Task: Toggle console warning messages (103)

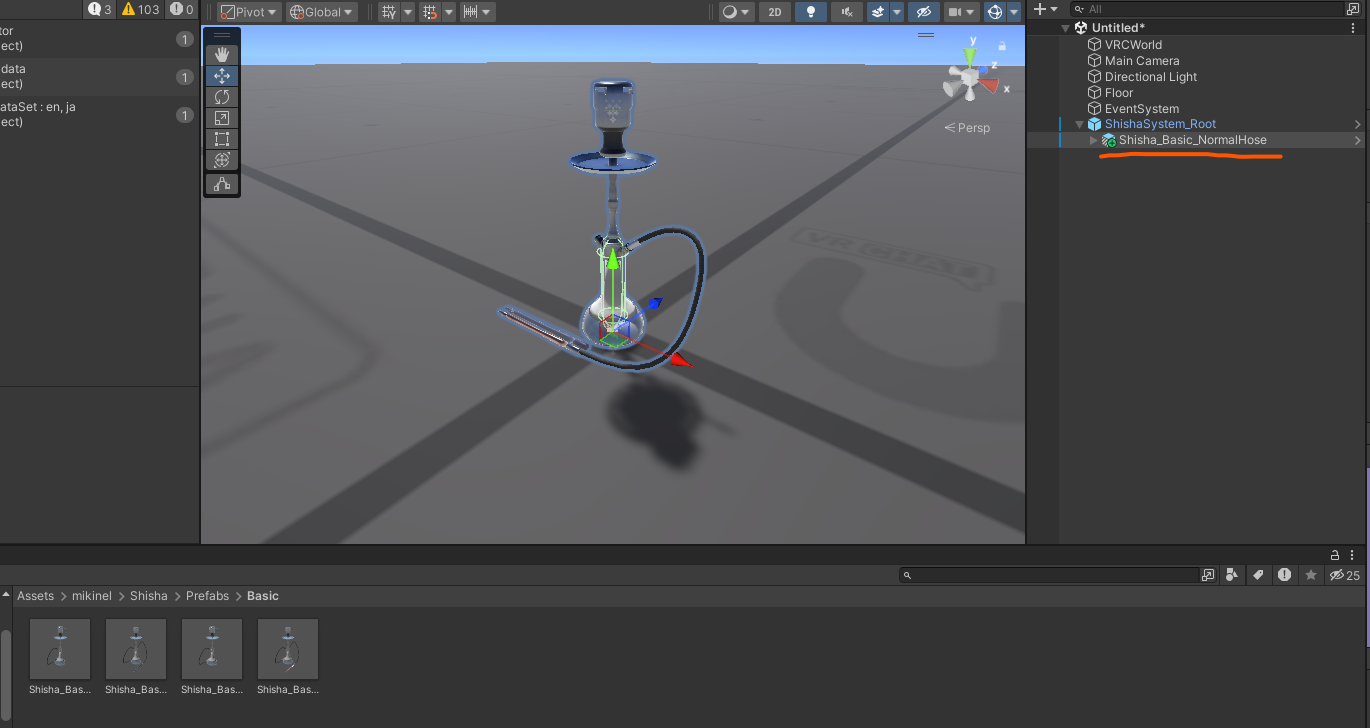Action: [141, 10]
